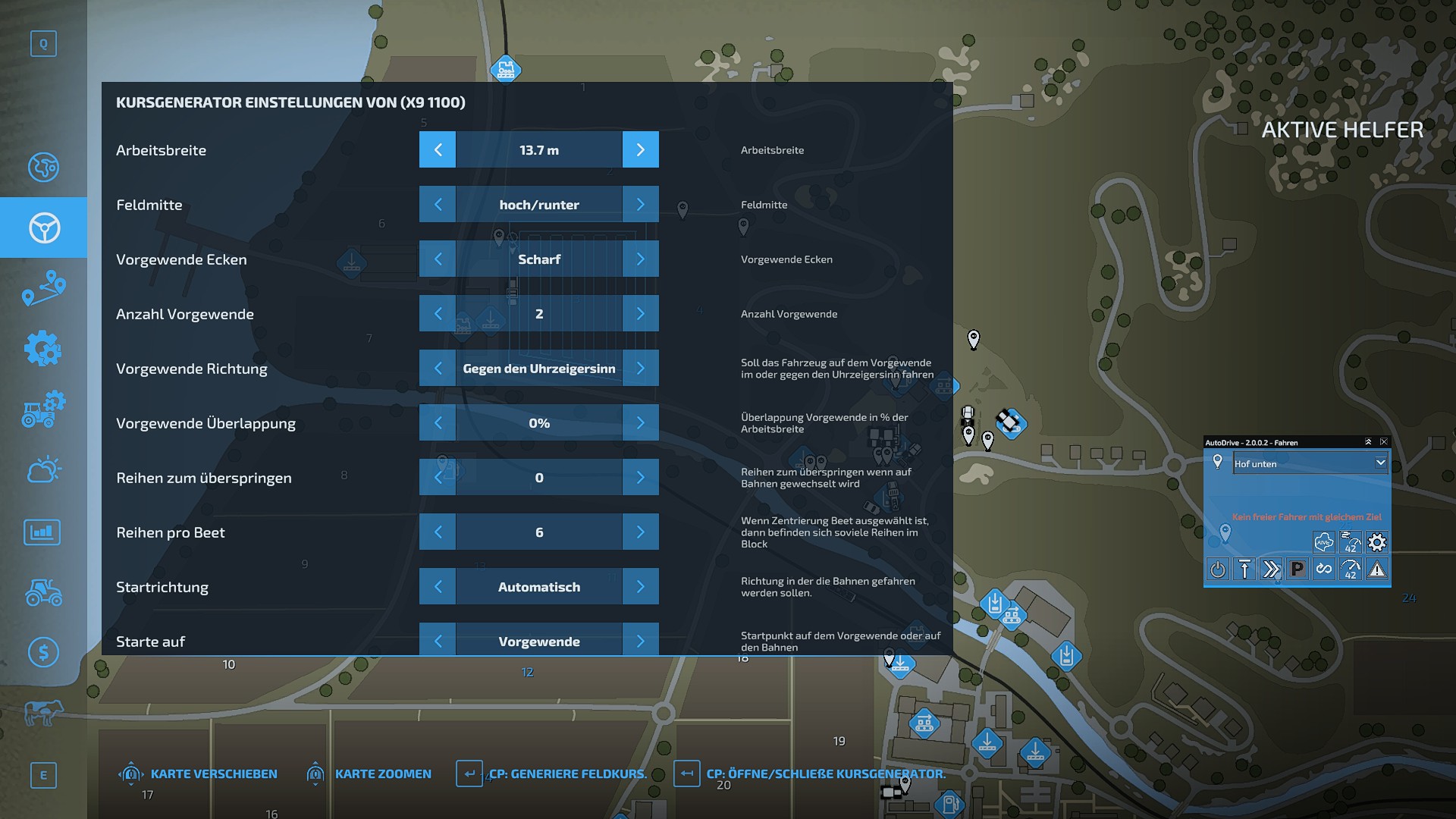Collapse the AutoDrive panel with the double chevron
The image size is (1456, 819).
(x=1368, y=442)
